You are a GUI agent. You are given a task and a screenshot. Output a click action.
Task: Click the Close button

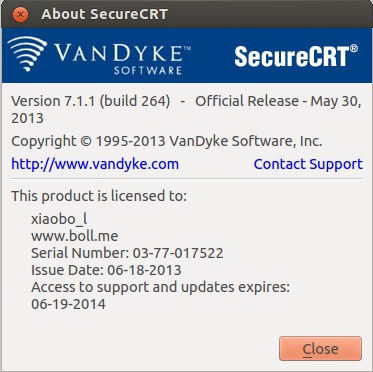click(320, 348)
